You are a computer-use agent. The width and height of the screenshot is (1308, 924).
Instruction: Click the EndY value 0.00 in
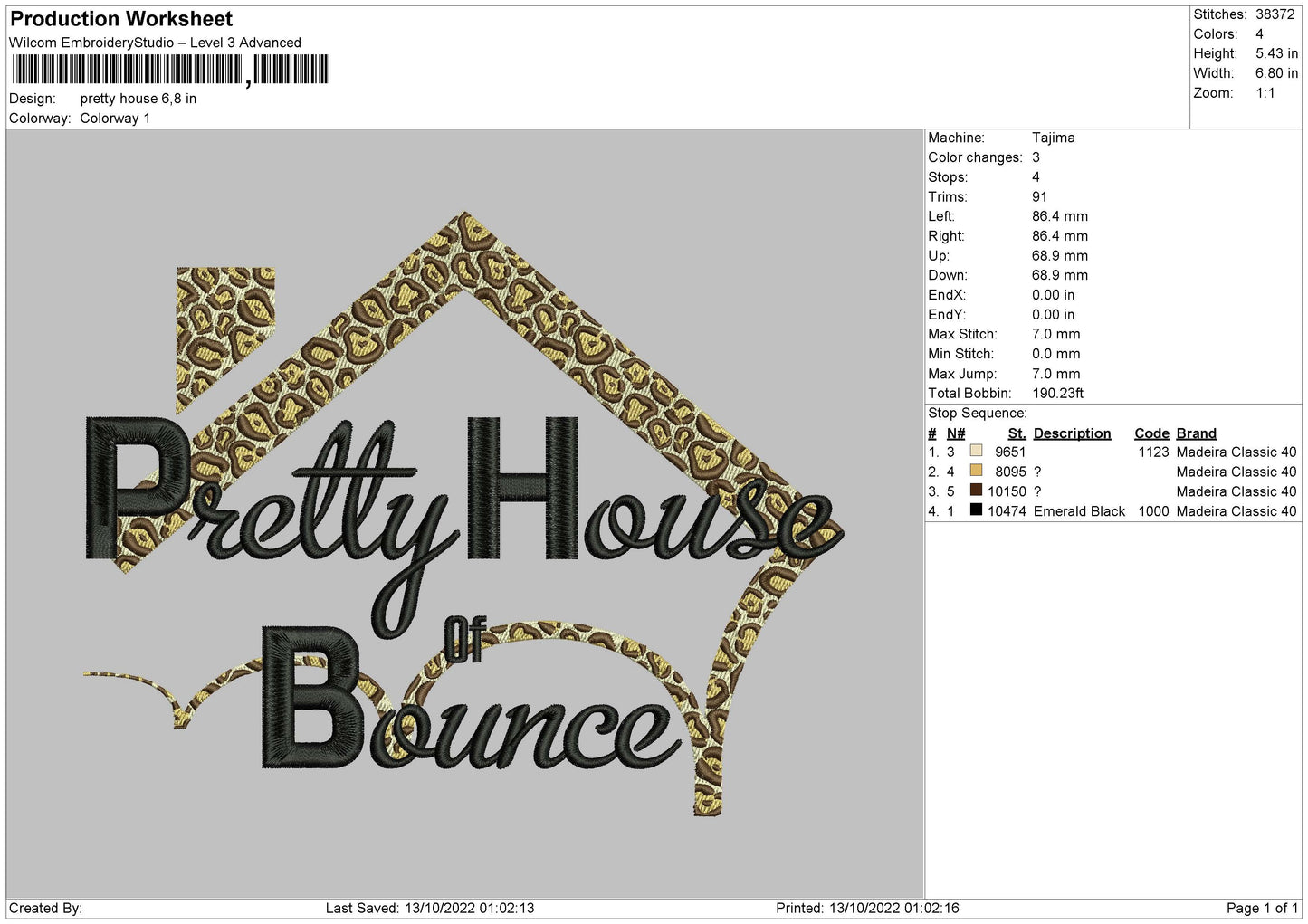pyautogui.click(x=1054, y=315)
